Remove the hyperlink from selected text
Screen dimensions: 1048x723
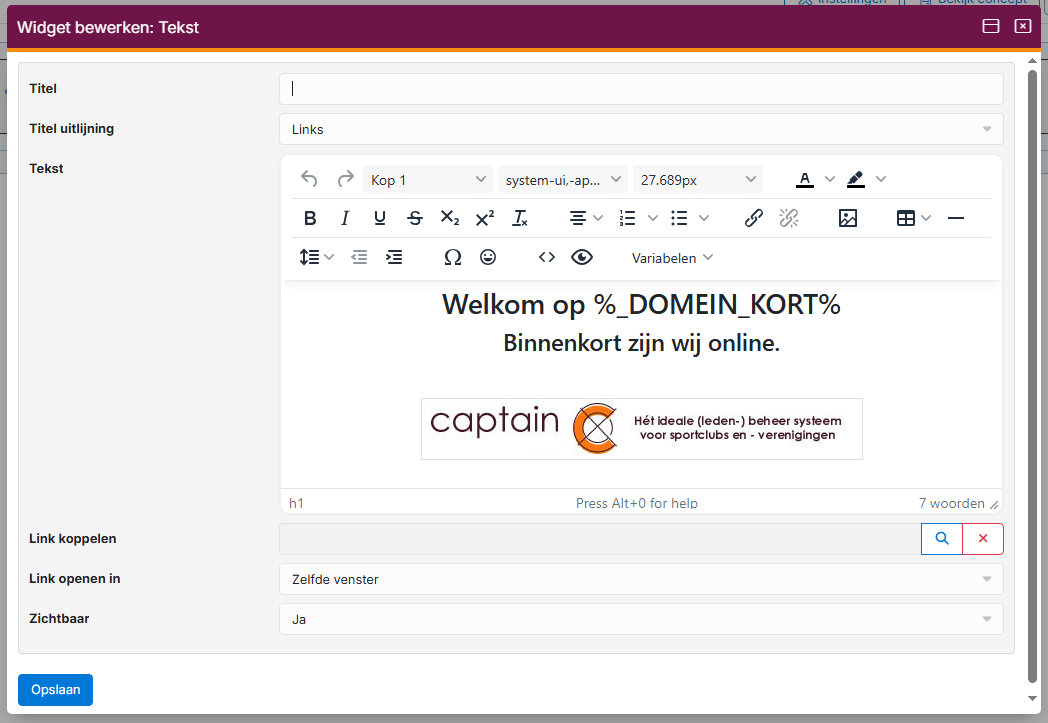point(788,217)
